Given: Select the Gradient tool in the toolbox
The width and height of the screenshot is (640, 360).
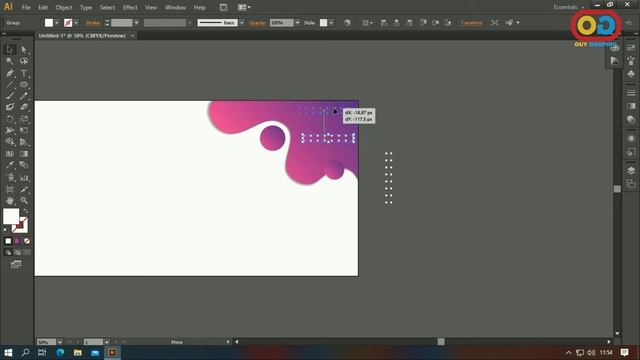Looking at the screenshot, I should tap(24, 154).
